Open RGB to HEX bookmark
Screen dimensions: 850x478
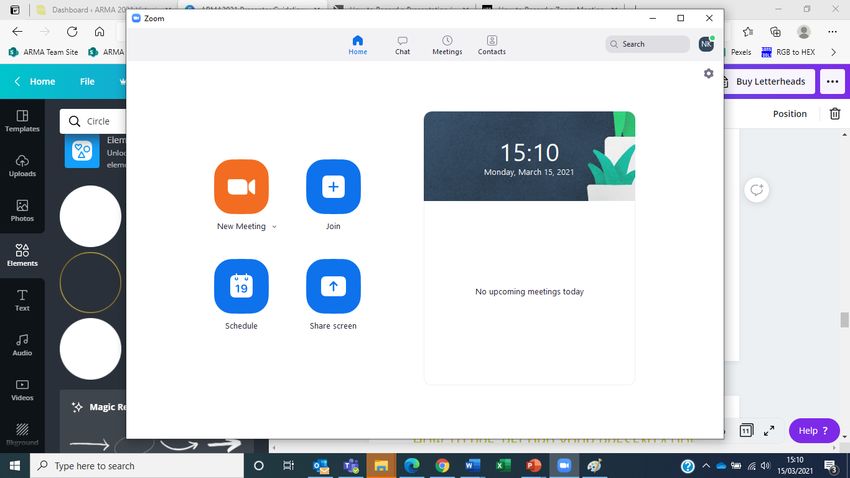[x=788, y=52]
